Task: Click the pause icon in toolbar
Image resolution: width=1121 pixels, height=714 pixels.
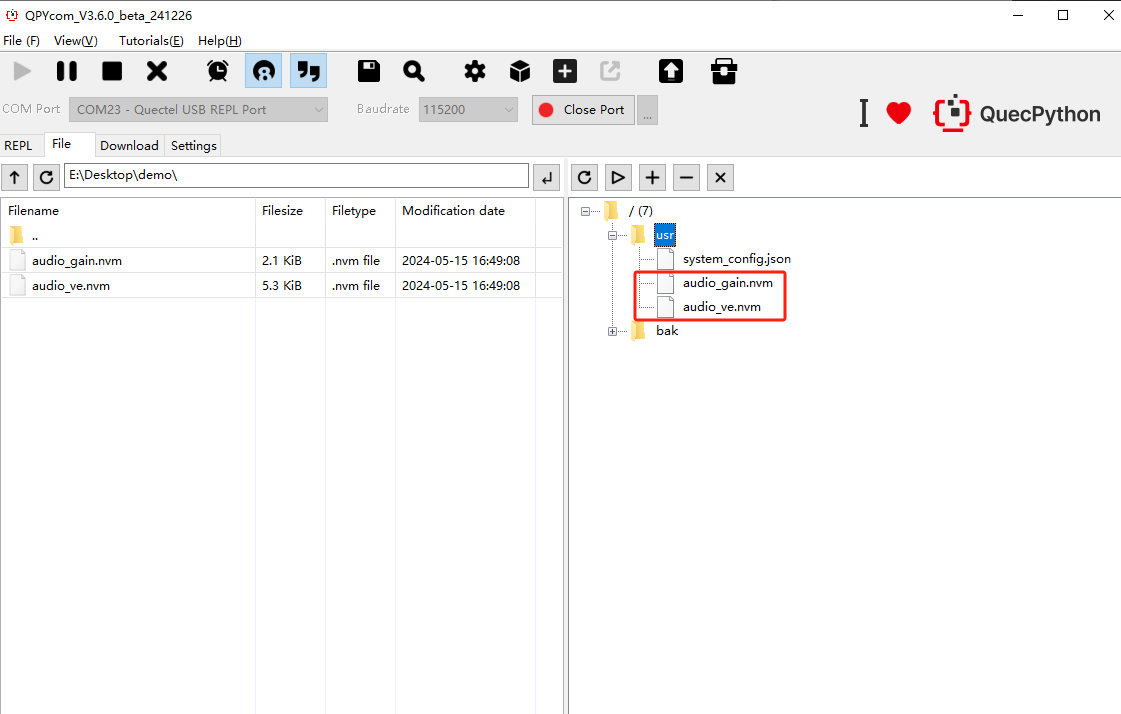Action: [x=67, y=71]
